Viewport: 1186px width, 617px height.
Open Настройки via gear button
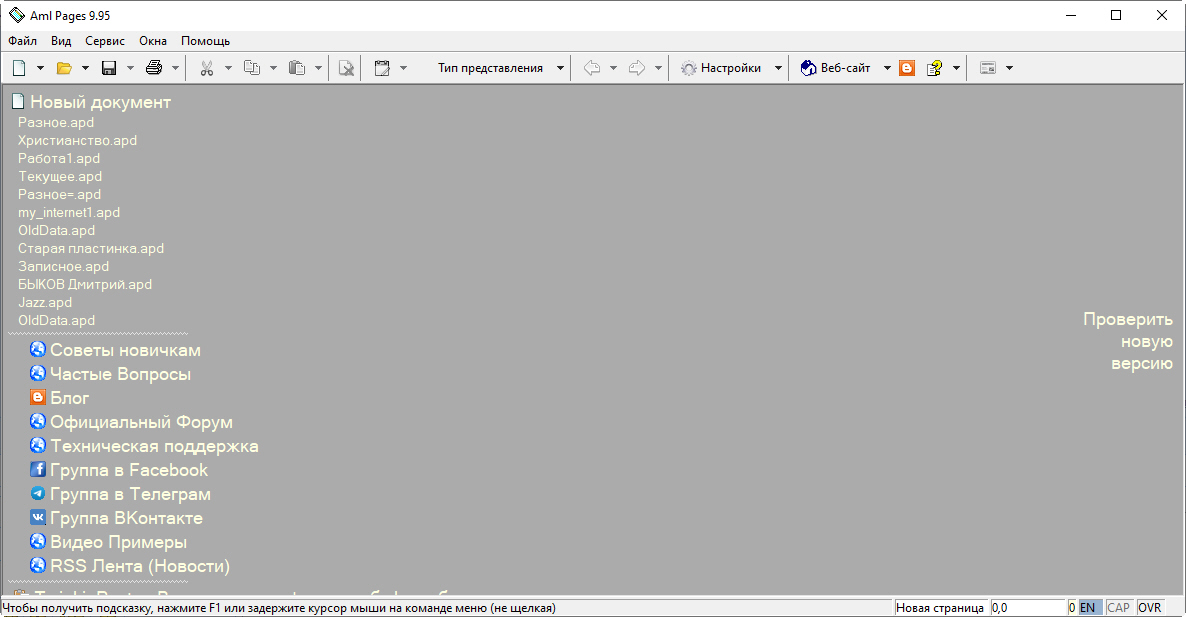(x=721, y=68)
